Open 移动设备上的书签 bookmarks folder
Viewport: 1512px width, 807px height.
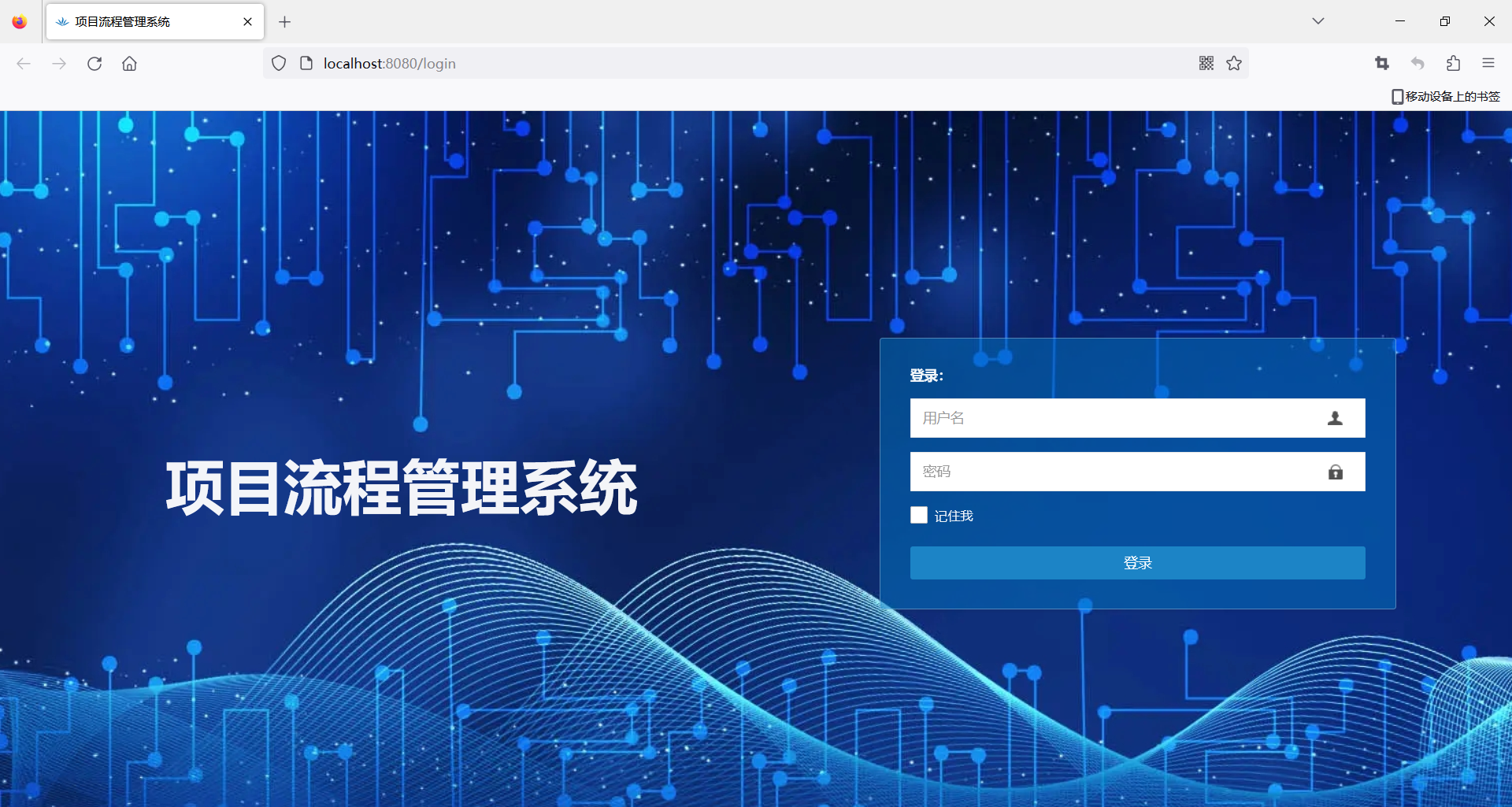(1446, 96)
